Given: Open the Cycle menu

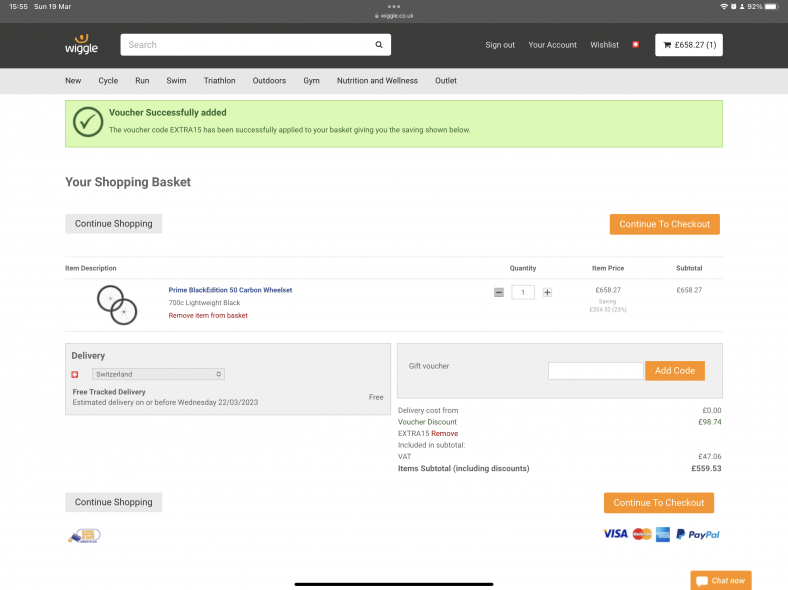Looking at the screenshot, I should 108,81.
